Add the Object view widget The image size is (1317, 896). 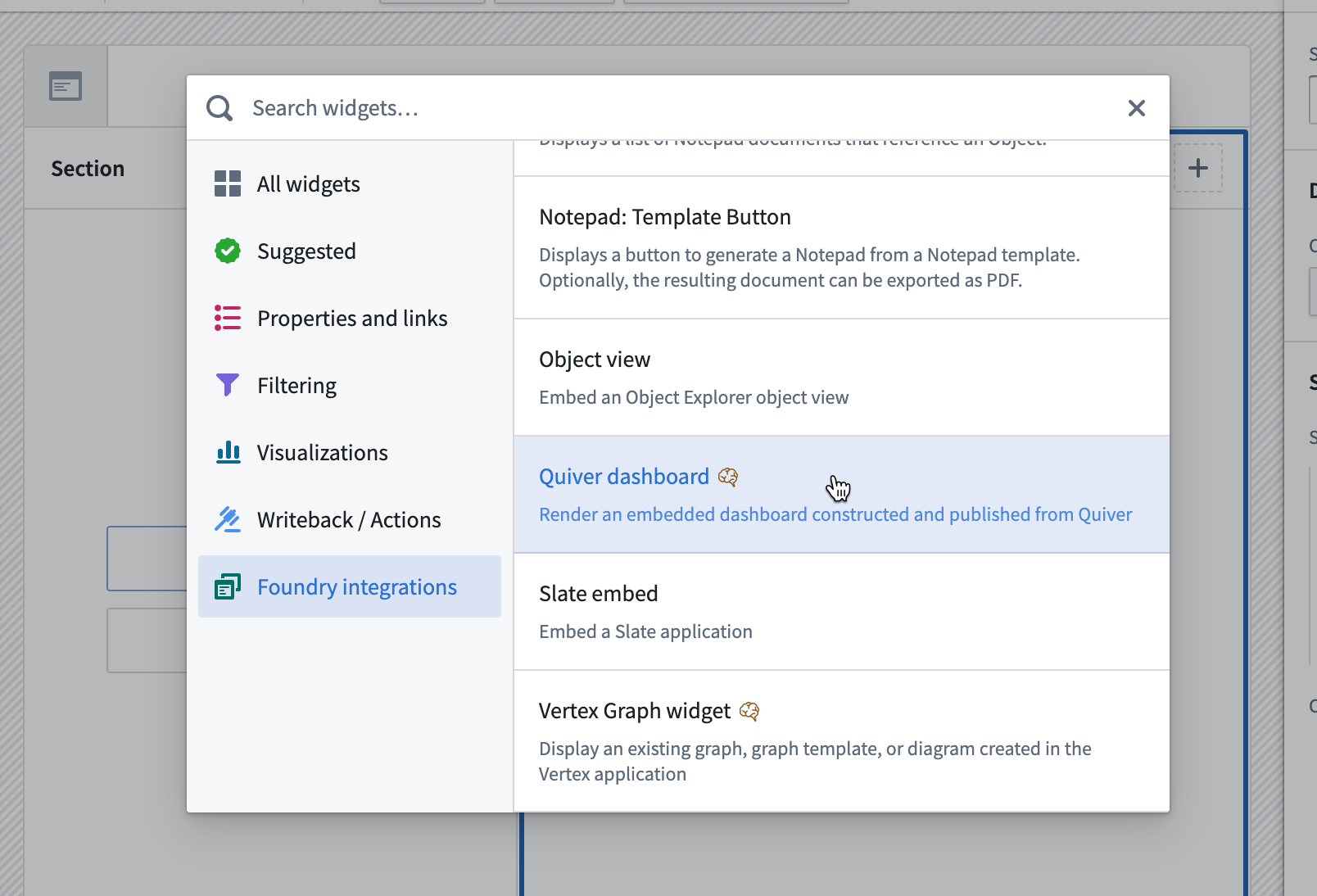click(842, 378)
